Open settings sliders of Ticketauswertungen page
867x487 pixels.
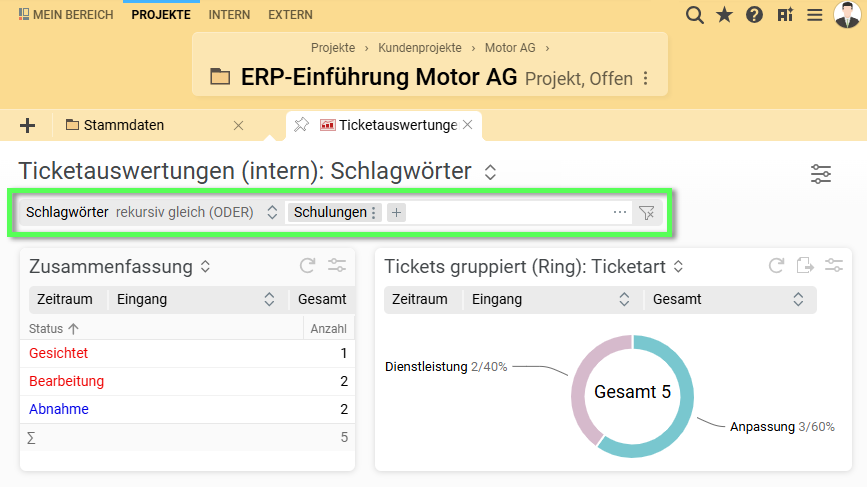coord(821,173)
